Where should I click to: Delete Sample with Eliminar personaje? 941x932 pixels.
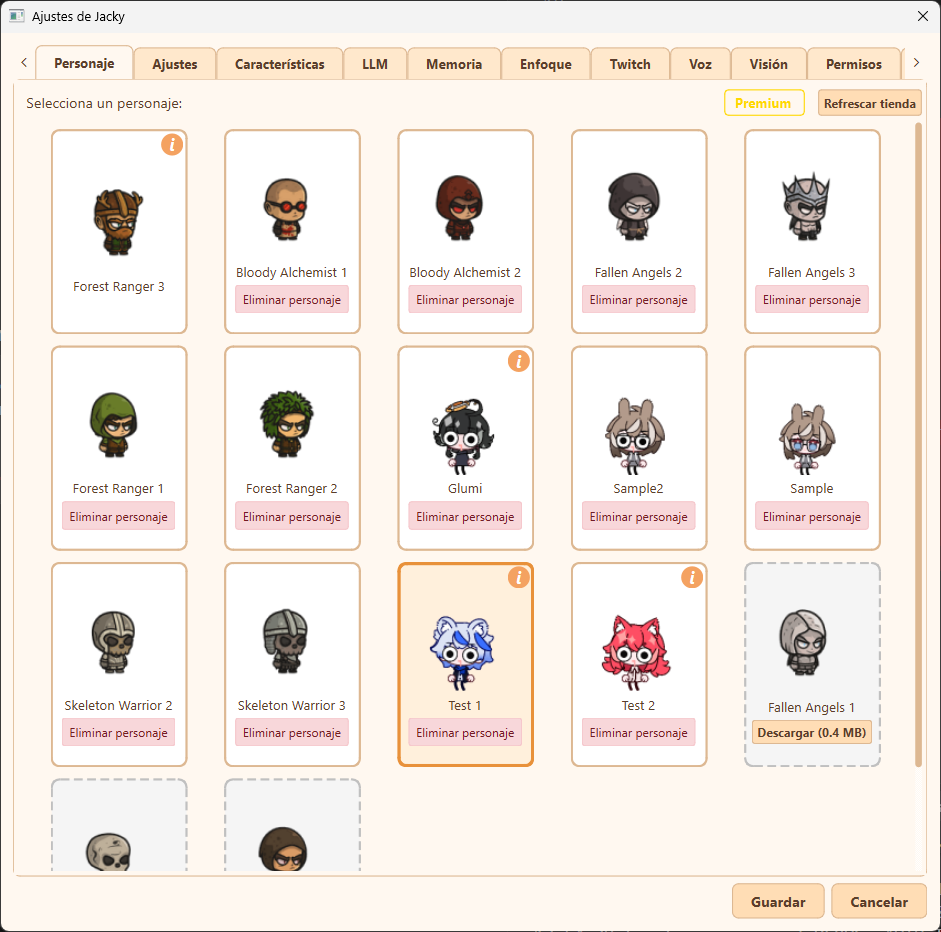tap(812, 516)
